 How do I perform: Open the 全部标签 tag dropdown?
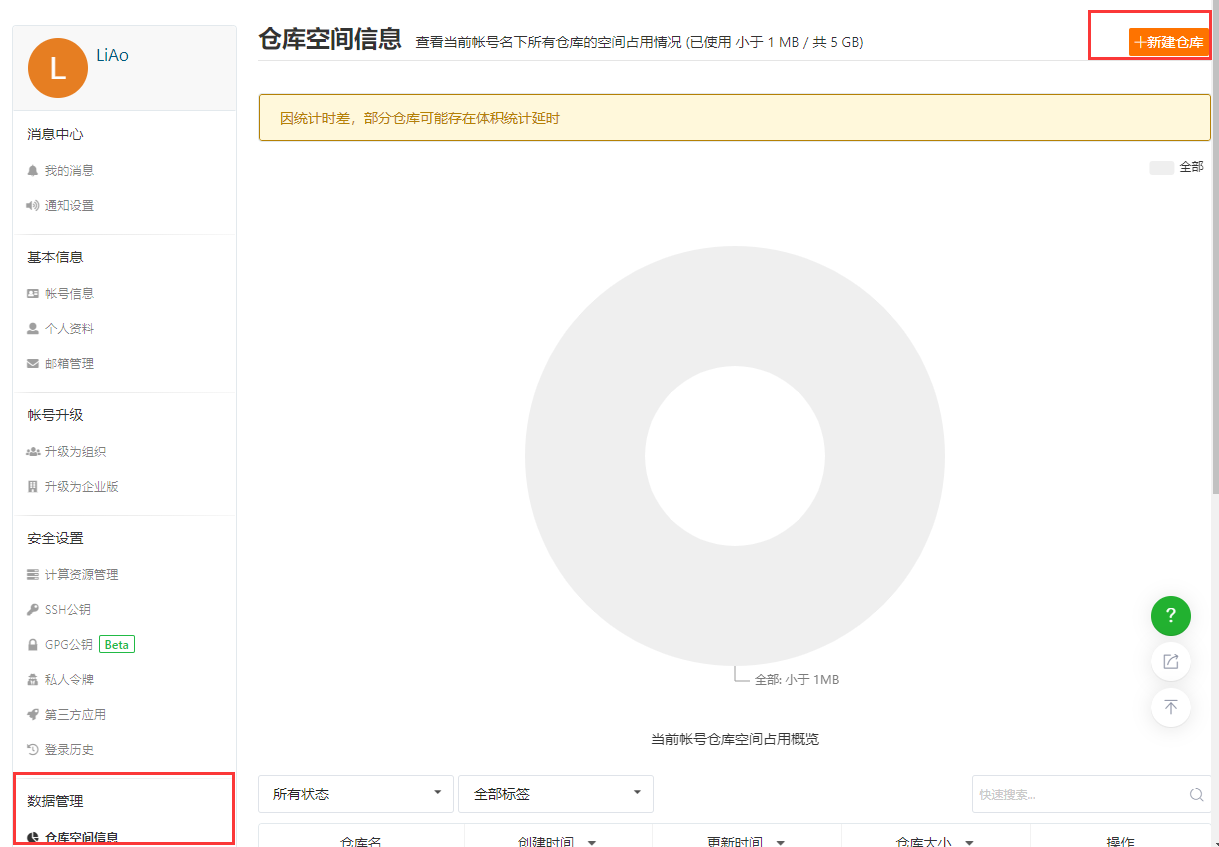pos(555,793)
